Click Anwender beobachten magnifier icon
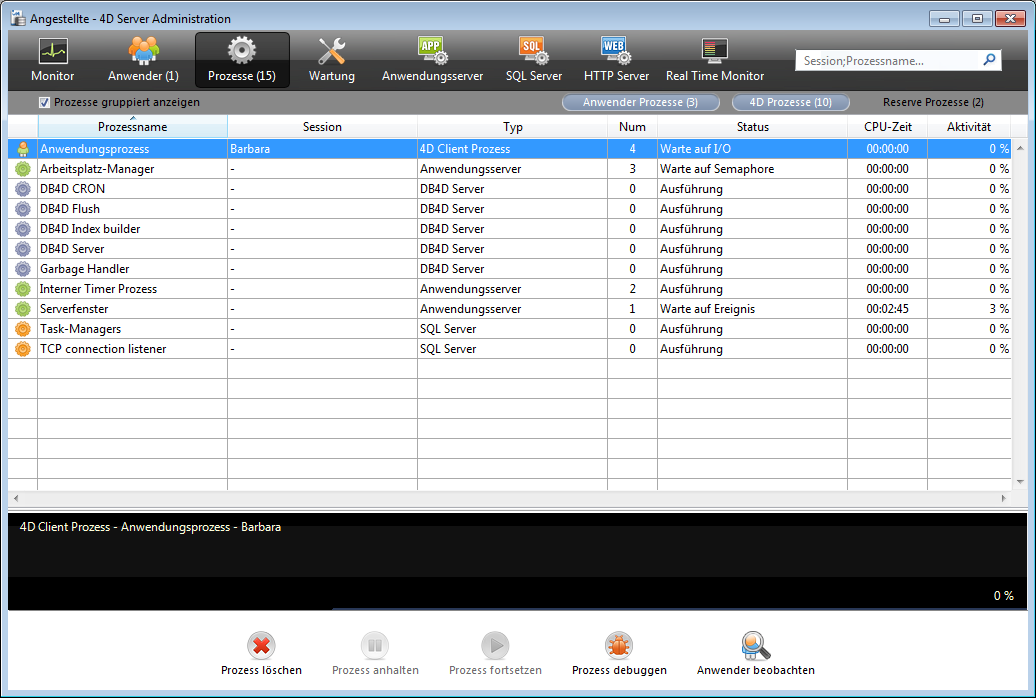The width and height of the screenshot is (1036, 698). tap(755, 646)
